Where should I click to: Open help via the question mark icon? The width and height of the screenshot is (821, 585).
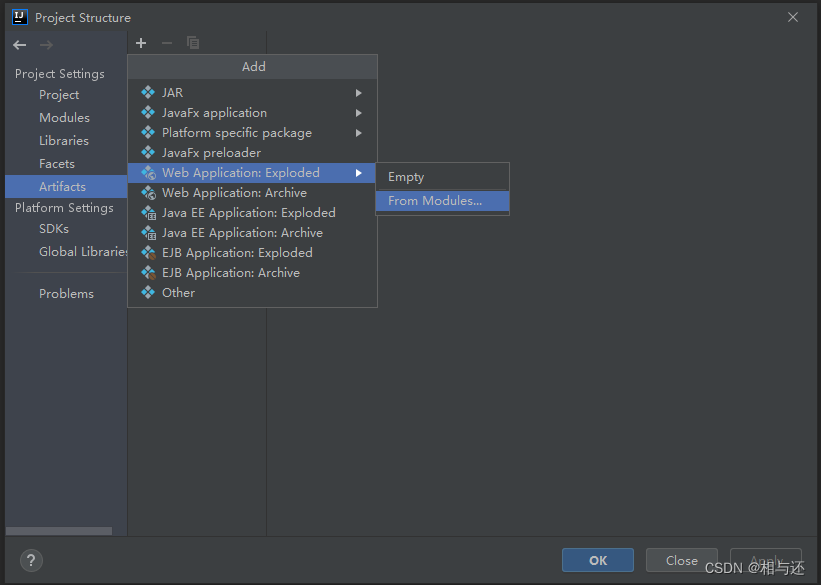point(31,560)
